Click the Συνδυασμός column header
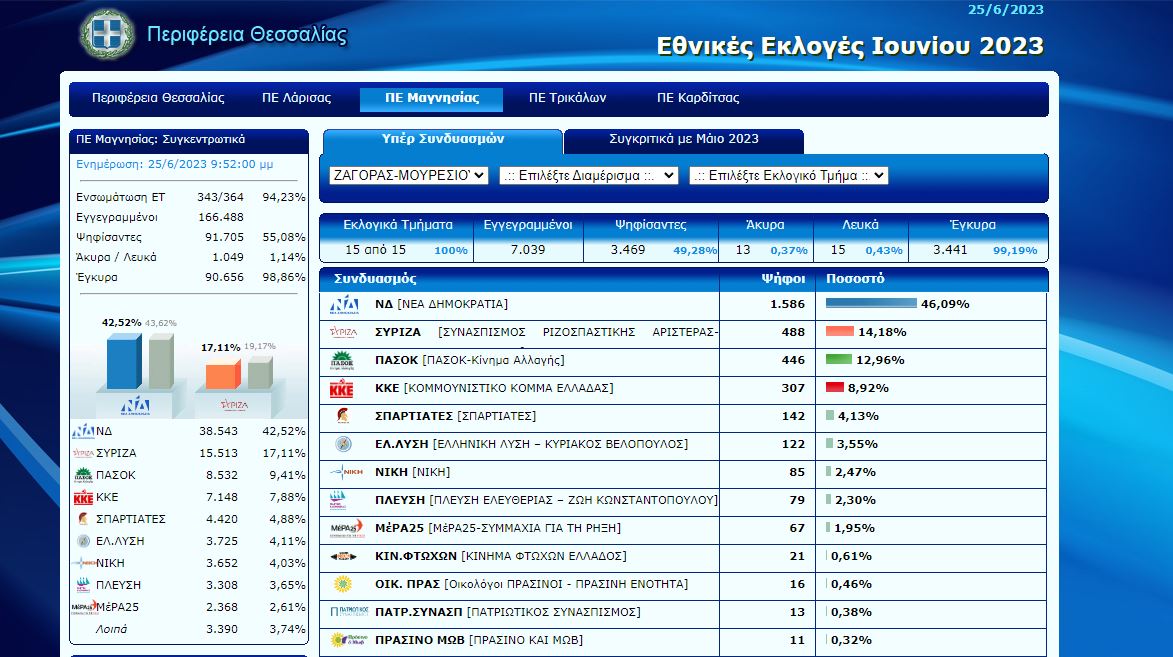This screenshot has width=1173, height=657. (375, 278)
